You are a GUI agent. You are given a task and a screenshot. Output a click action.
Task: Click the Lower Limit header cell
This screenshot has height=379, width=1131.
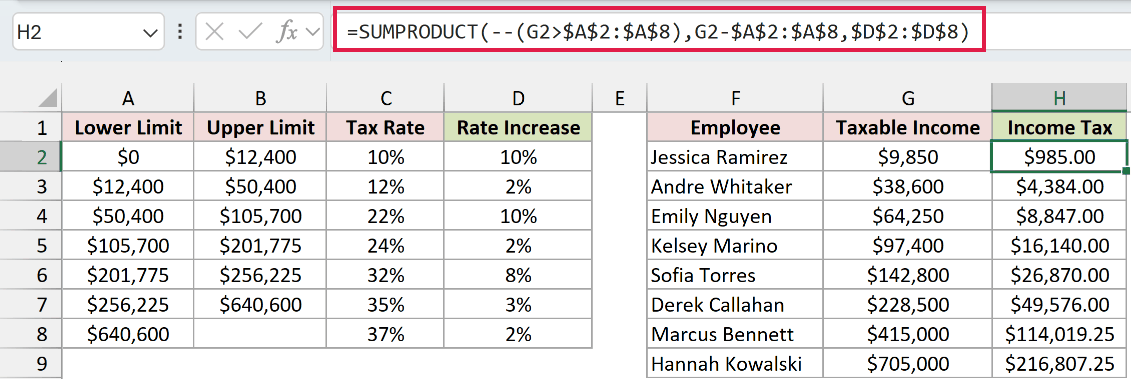coord(128,128)
